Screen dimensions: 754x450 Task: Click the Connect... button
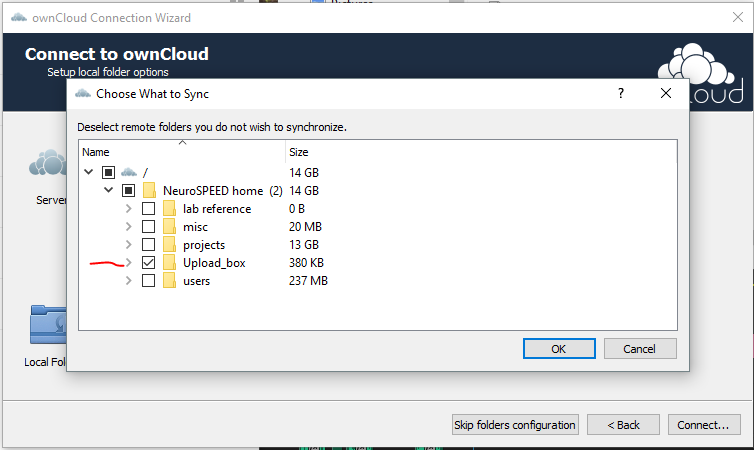pos(704,425)
